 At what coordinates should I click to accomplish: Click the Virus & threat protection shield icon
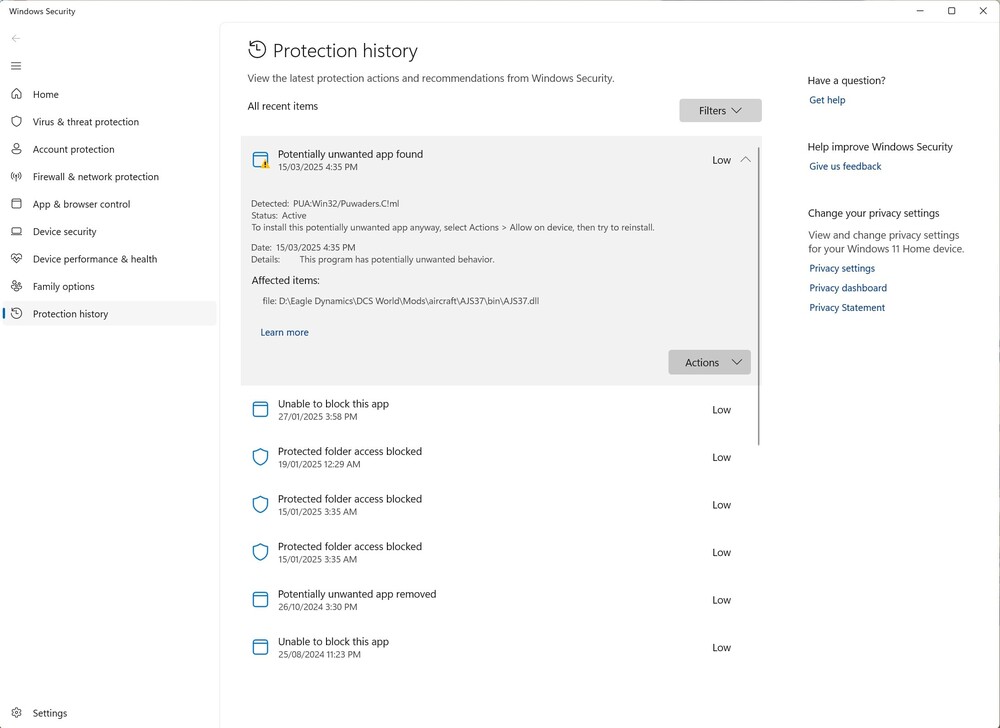click(x=16, y=122)
